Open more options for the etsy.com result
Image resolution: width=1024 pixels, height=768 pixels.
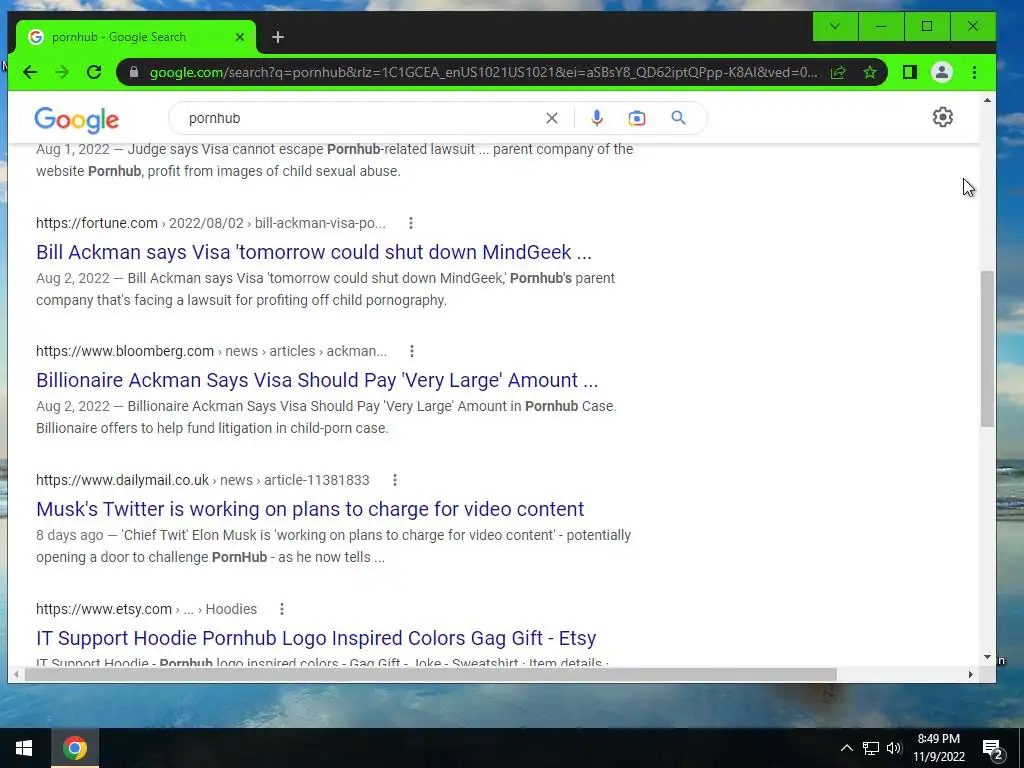(281, 609)
